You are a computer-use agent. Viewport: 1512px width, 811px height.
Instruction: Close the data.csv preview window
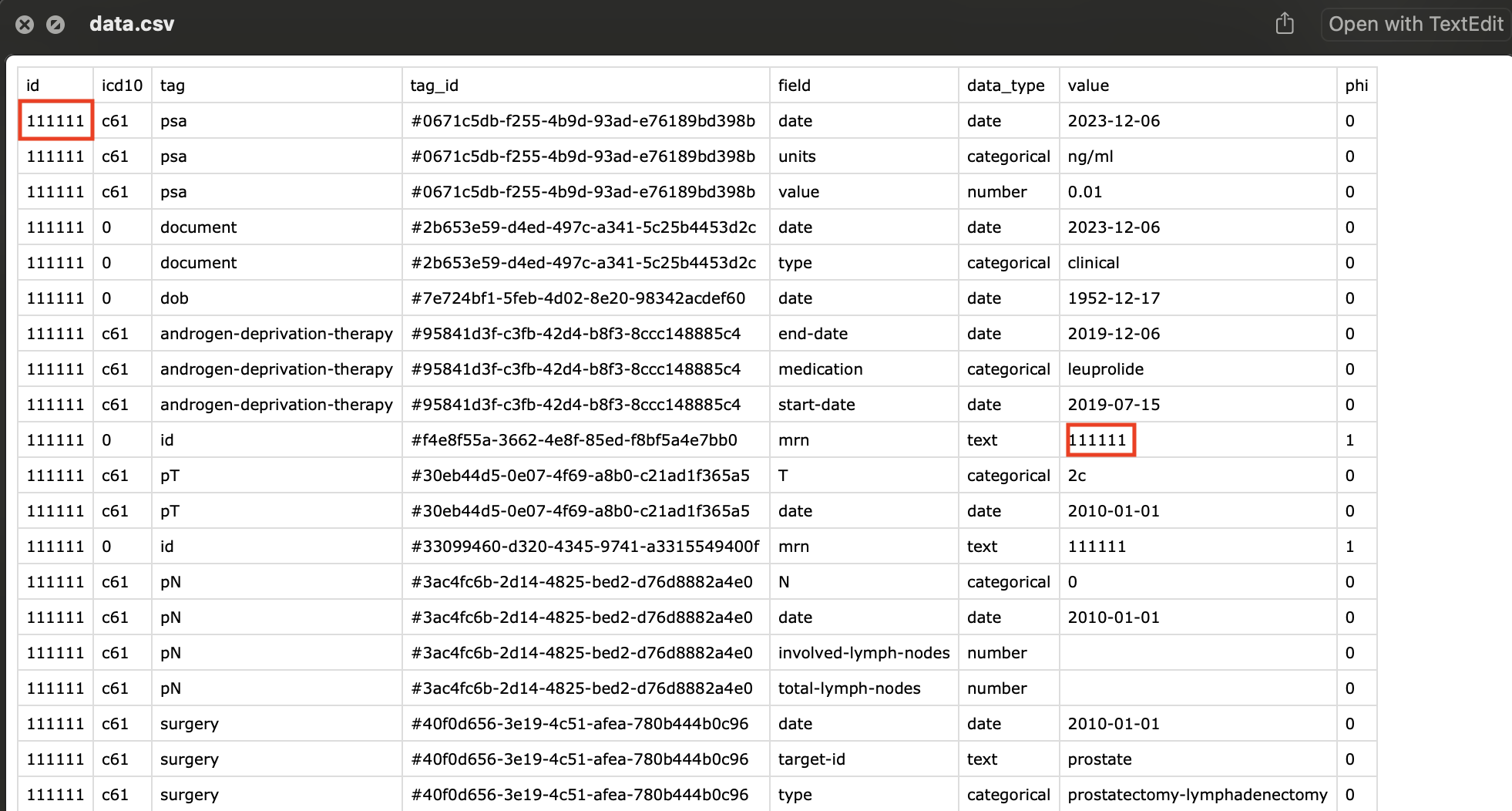coord(25,25)
